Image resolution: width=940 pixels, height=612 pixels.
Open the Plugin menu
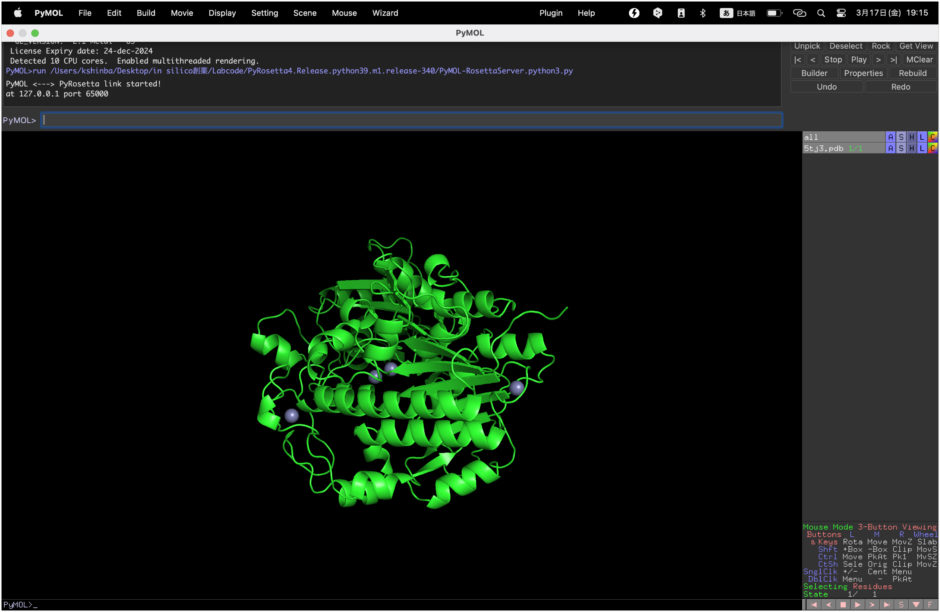point(550,13)
